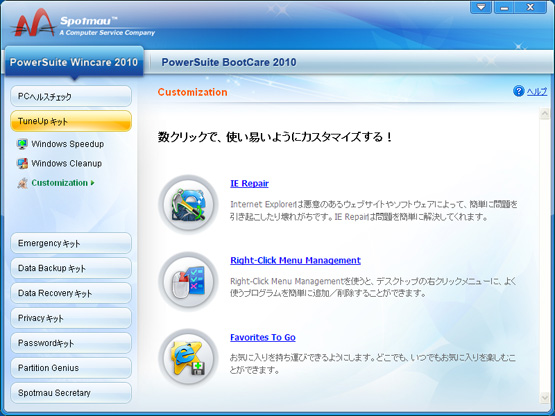
Task: Click 'A Computer Service Company' tagline
Action: point(107,33)
